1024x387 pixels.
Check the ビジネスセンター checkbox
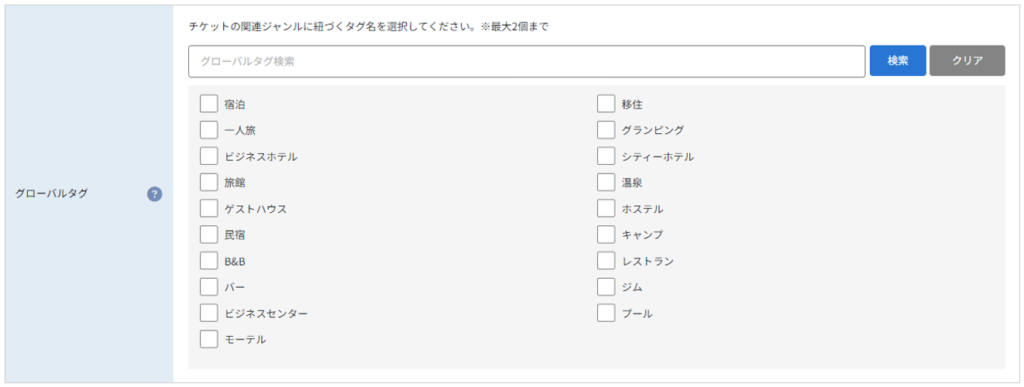point(208,313)
